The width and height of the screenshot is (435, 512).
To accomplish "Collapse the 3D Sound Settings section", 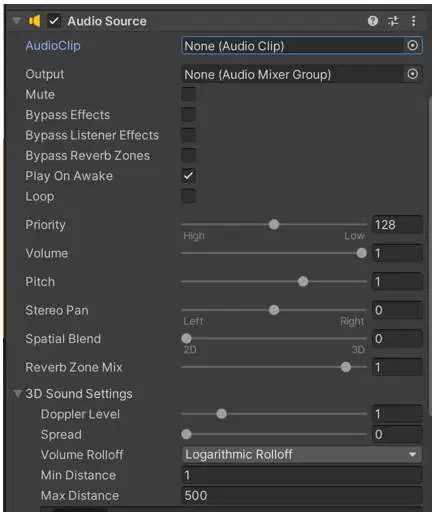I will click(17, 394).
